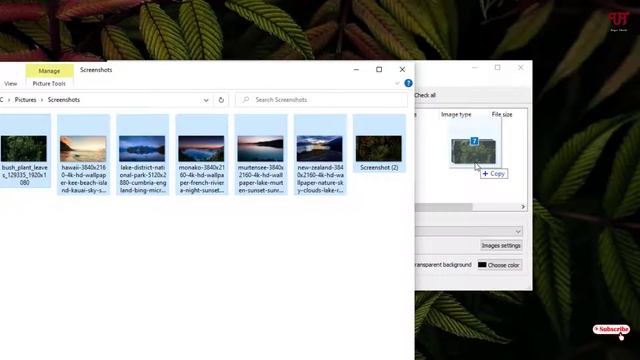Refresh the Screenshots folder view

(x=221, y=100)
